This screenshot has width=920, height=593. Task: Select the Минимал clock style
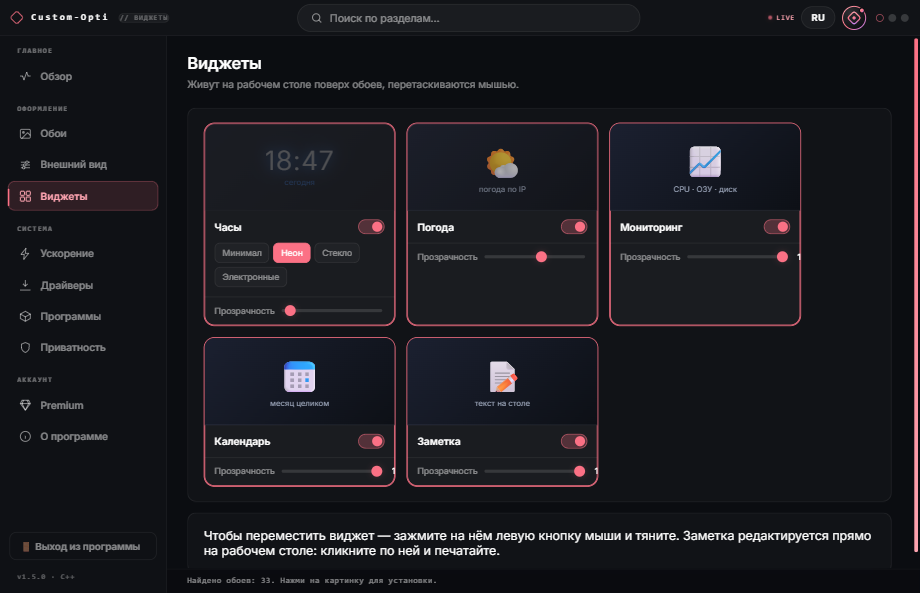[x=242, y=253]
